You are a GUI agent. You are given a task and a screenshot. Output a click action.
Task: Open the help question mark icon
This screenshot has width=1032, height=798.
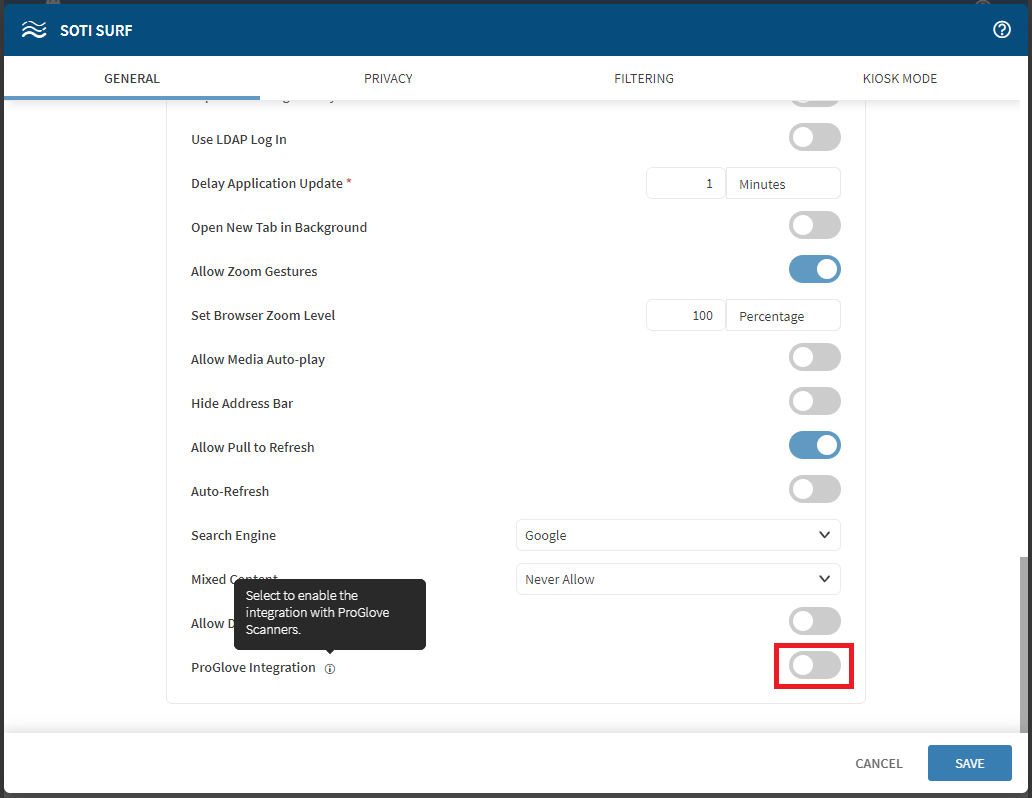(x=1001, y=30)
